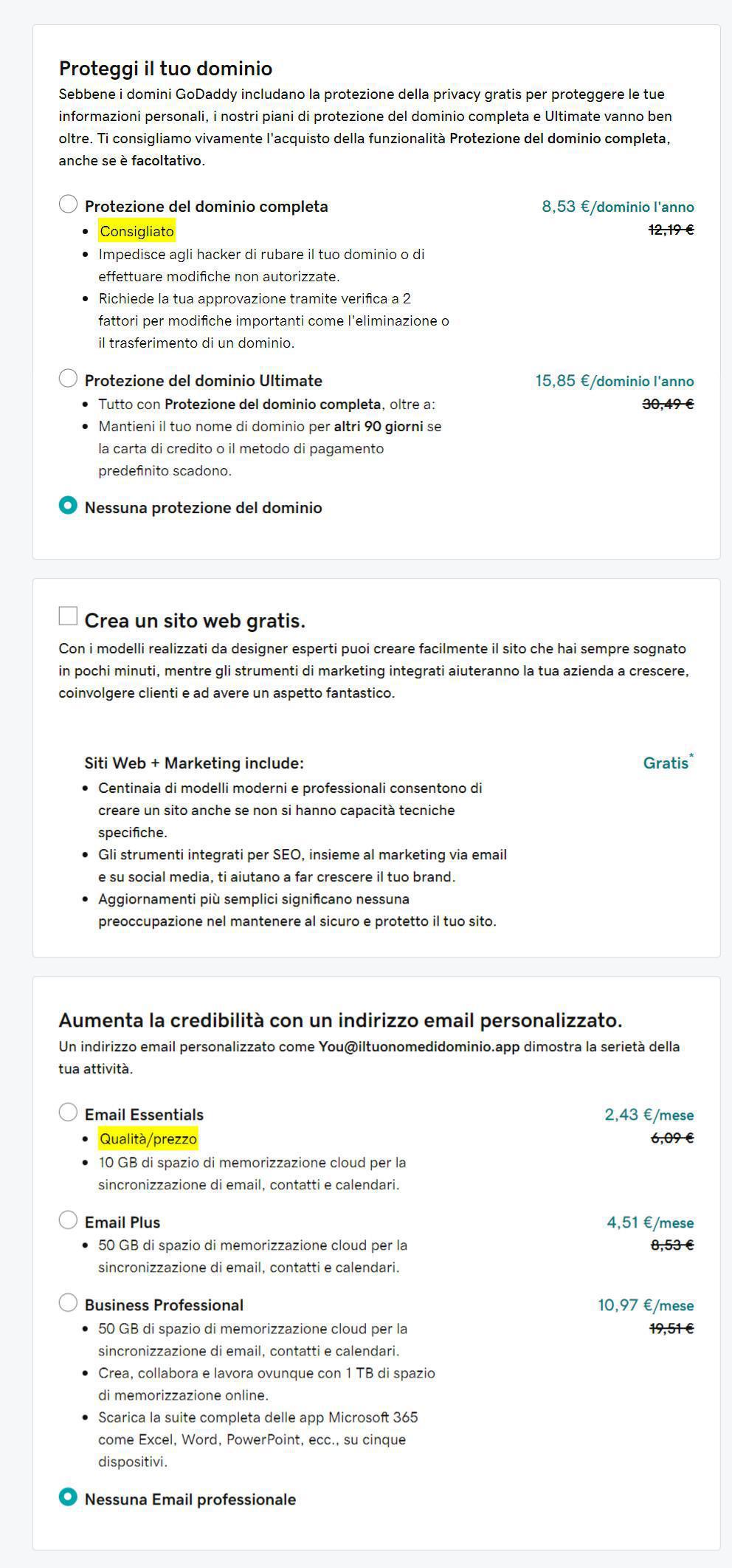Click the yellow Consigliato badge
This screenshot has height=1568, width=732.
point(137,232)
